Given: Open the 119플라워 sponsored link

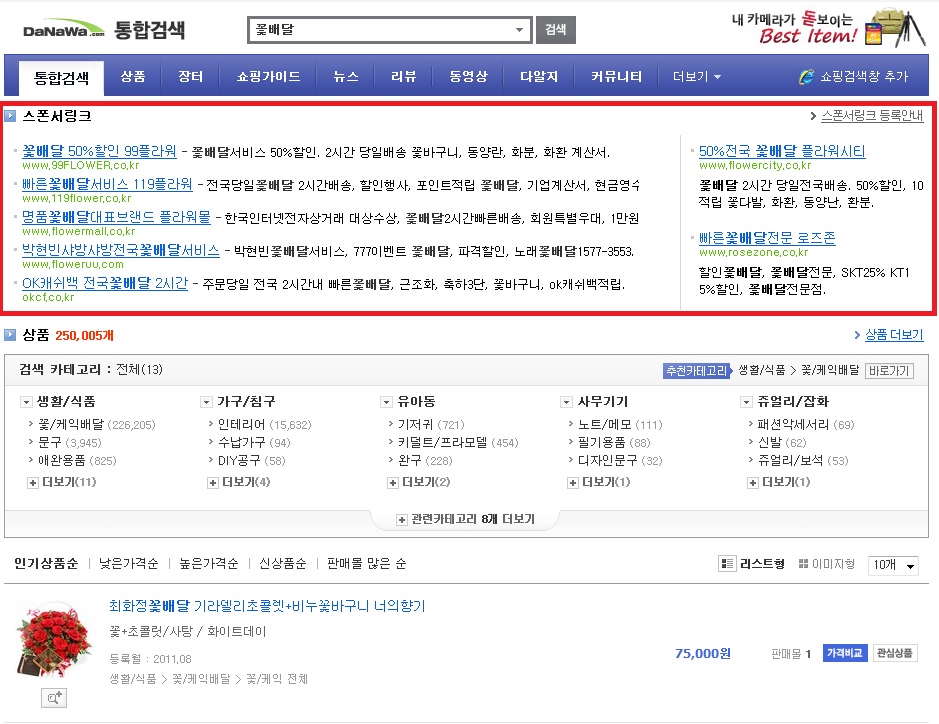Looking at the screenshot, I should (x=107, y=184).
